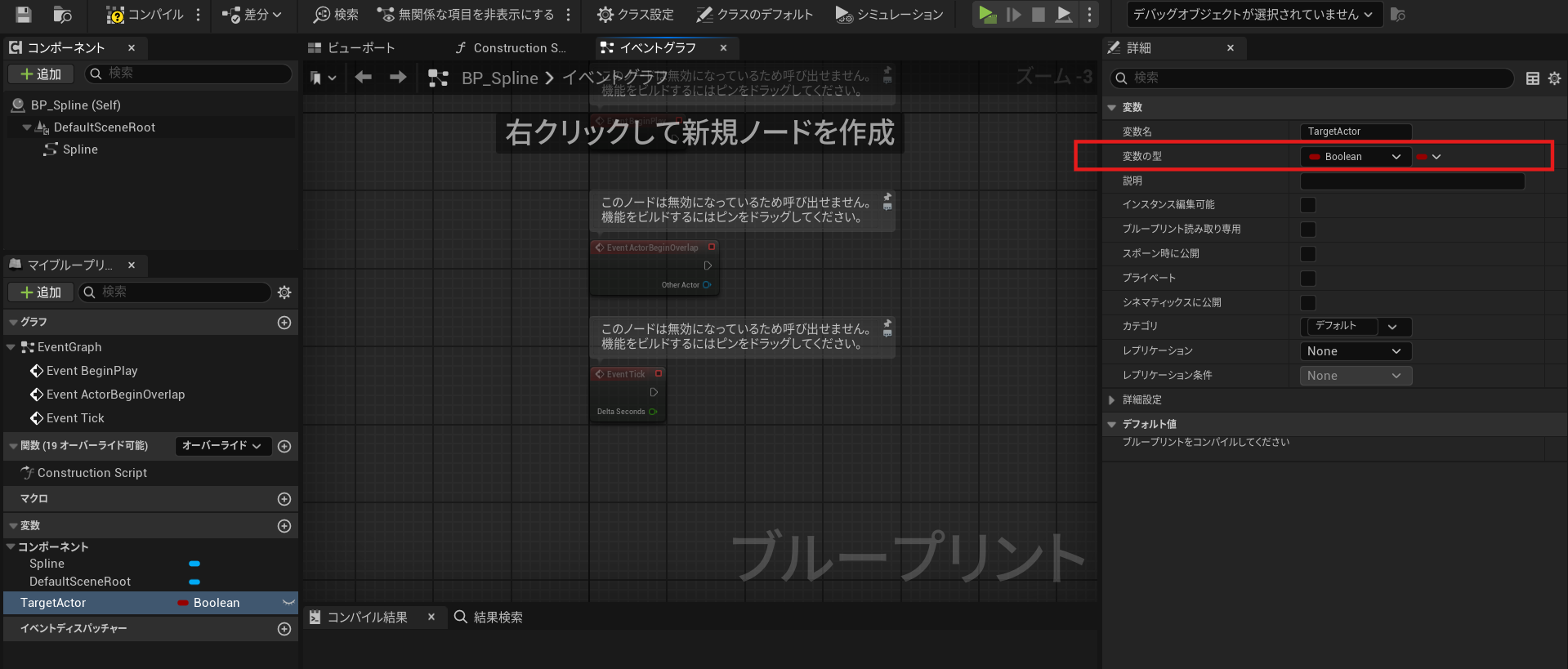Viewport: 1568px width, 669px height.
Task: Stop play with the square stop icon
Action: pos(1039,14)
